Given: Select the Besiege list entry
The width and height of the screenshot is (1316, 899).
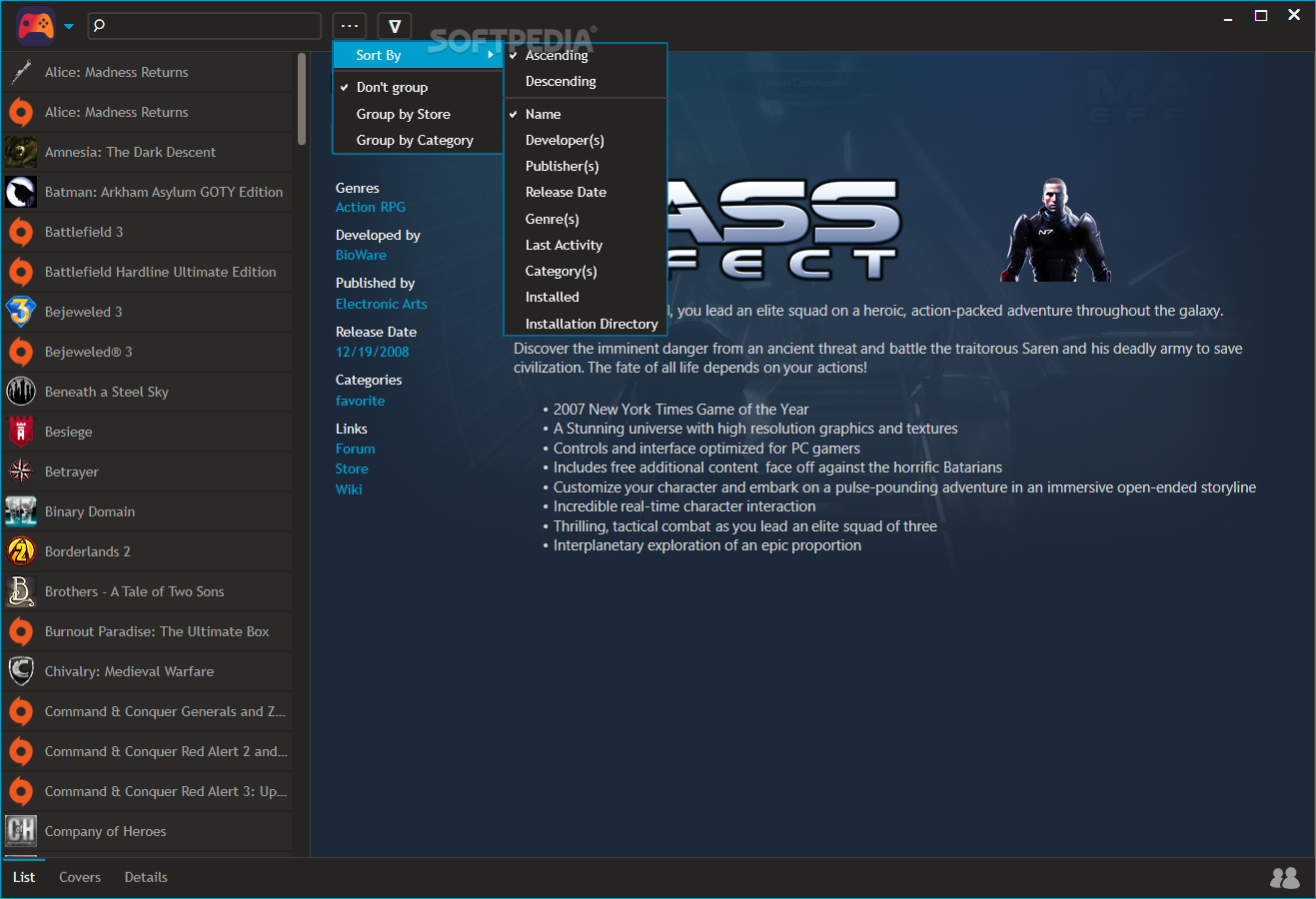Looking at the screenshot, I should point(148,432).
